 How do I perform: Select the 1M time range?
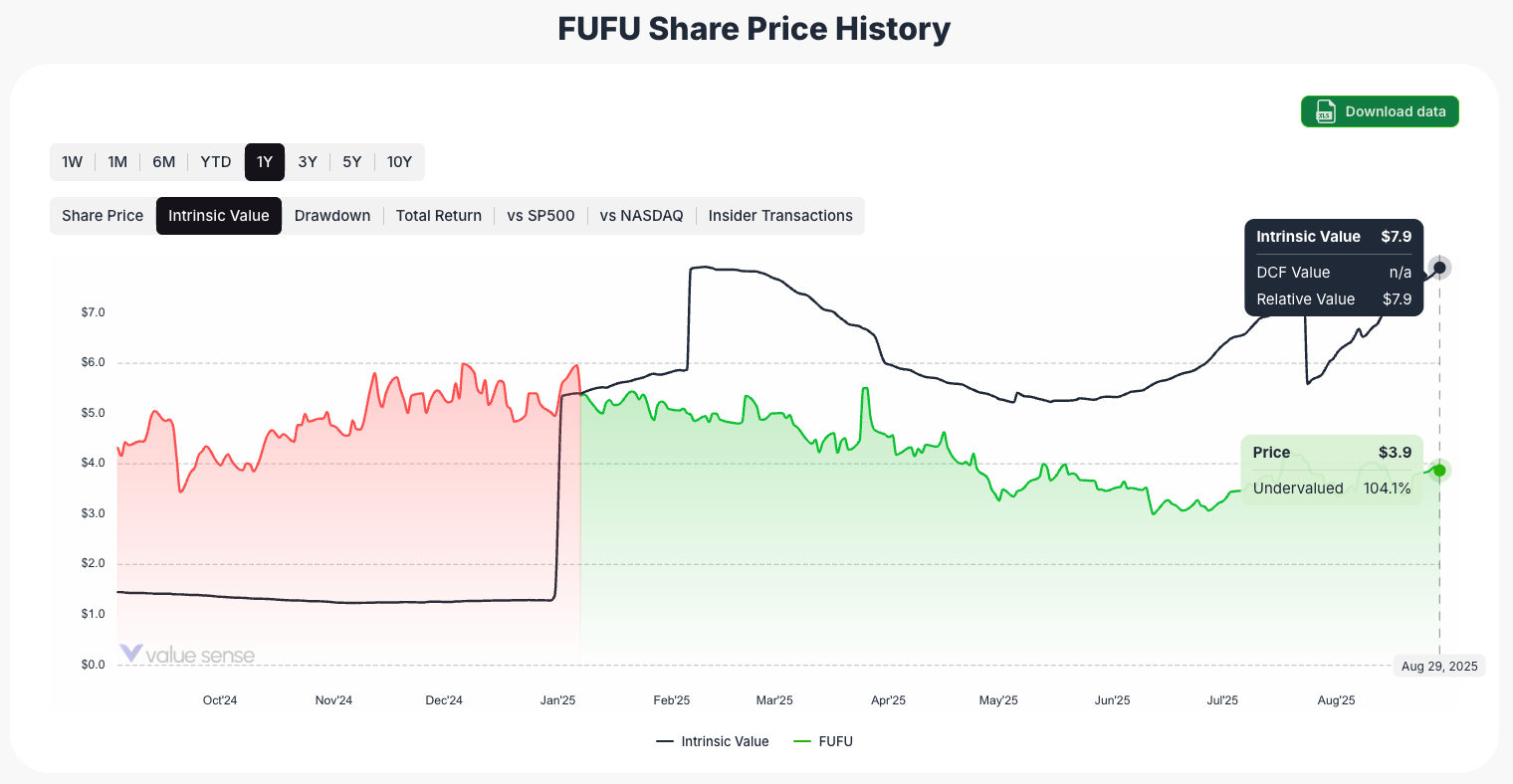click(x=117, y=161)
